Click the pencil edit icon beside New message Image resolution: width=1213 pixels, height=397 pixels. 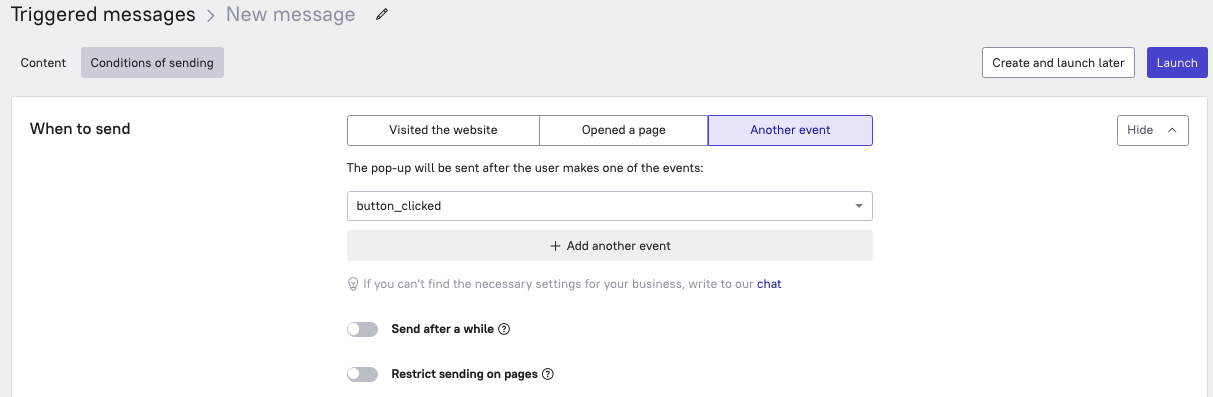click(382, 15)
